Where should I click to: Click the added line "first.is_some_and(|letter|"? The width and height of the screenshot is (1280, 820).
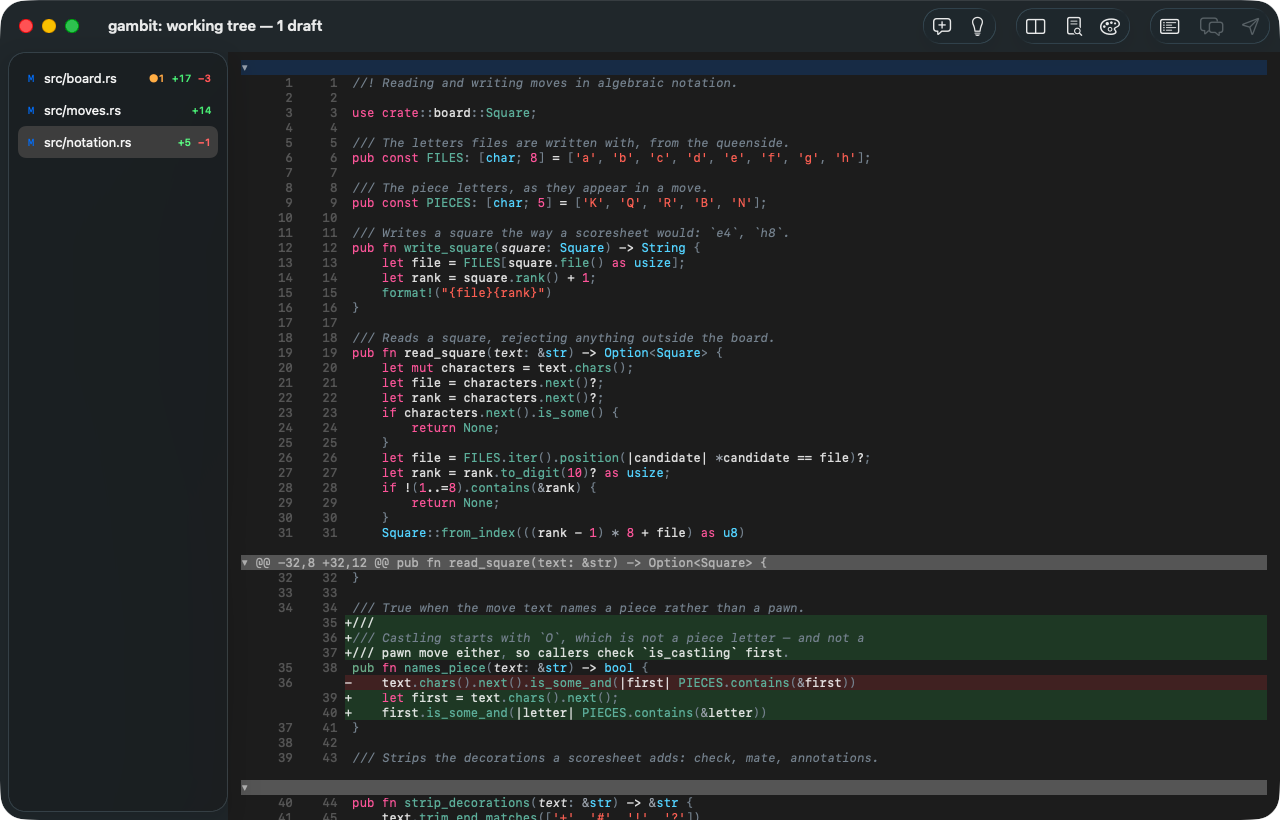pyautogui.click(x=574, y=713)
